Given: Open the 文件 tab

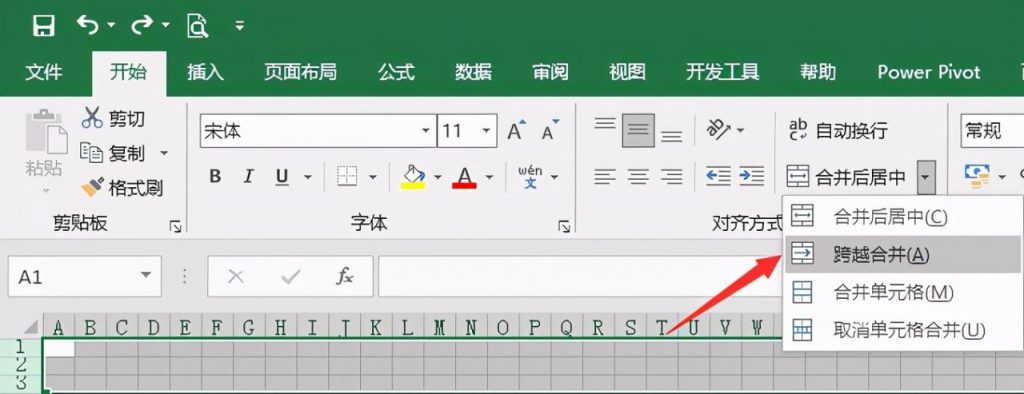Looking at the screenshot, I should click(44, 72).
